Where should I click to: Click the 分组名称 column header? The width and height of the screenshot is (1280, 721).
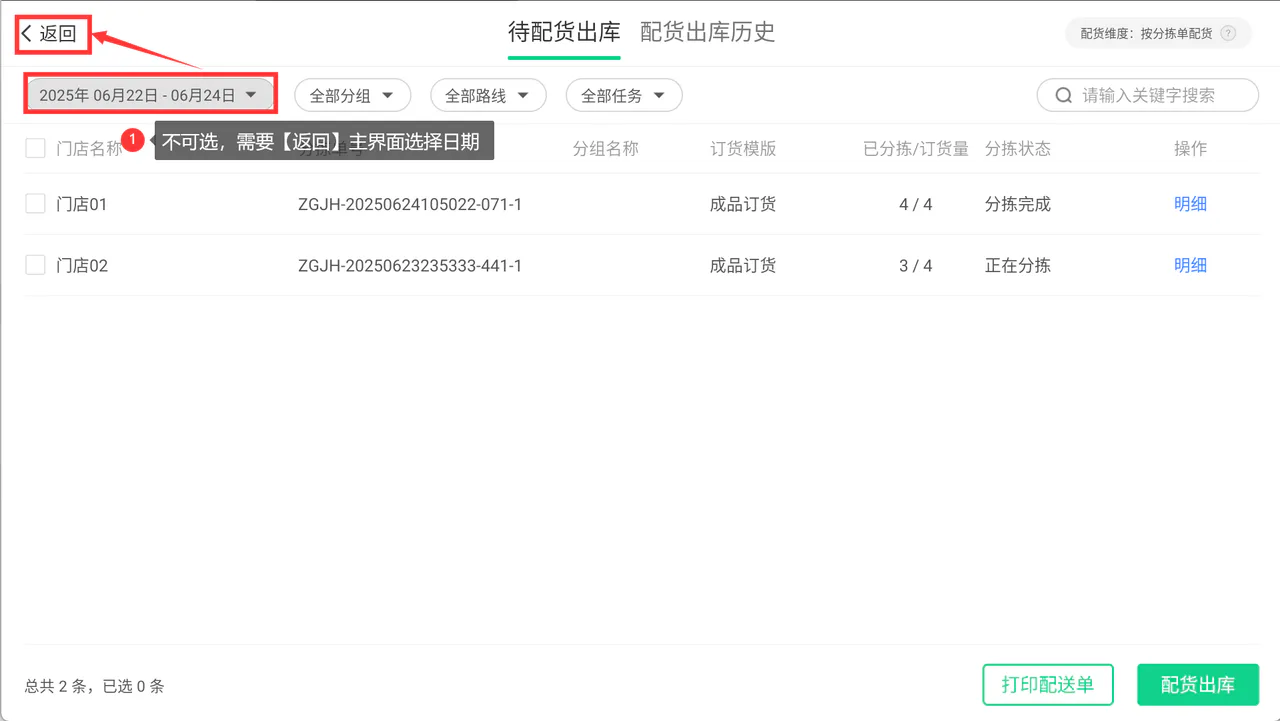(x=606, y=149)
